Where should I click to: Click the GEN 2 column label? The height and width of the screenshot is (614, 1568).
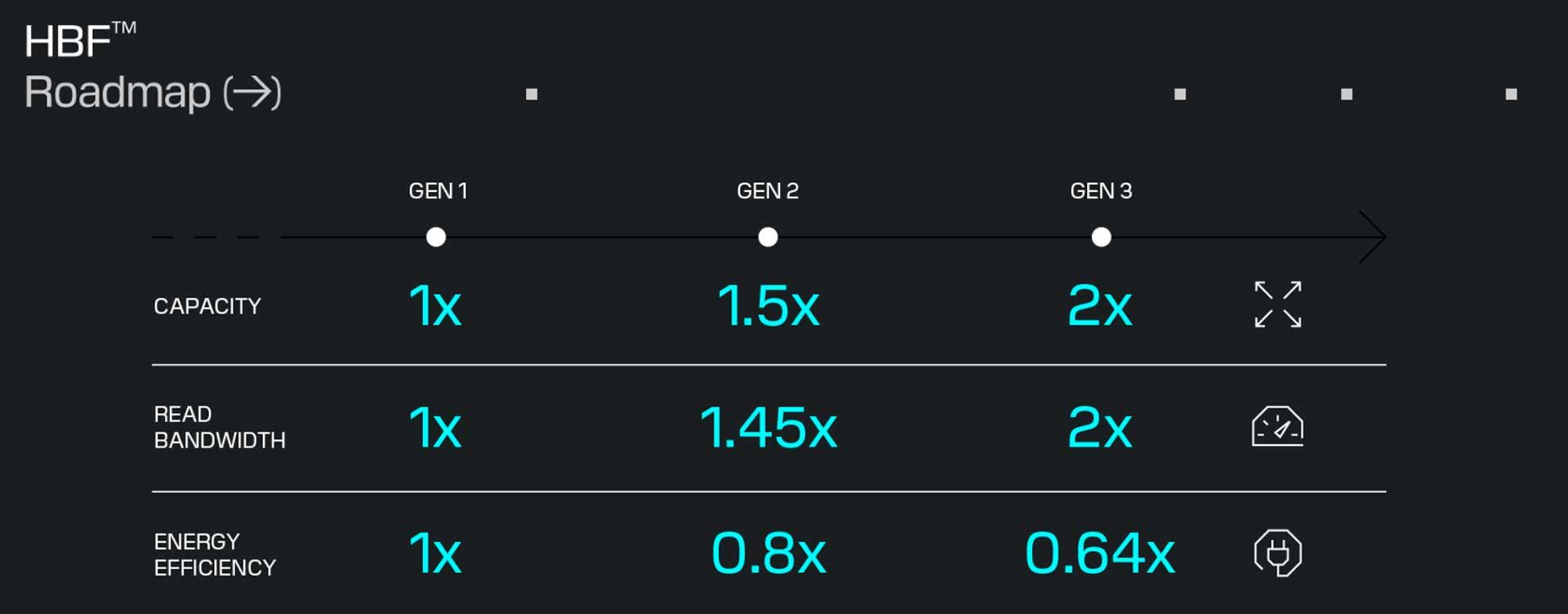[x=768, y=191]
